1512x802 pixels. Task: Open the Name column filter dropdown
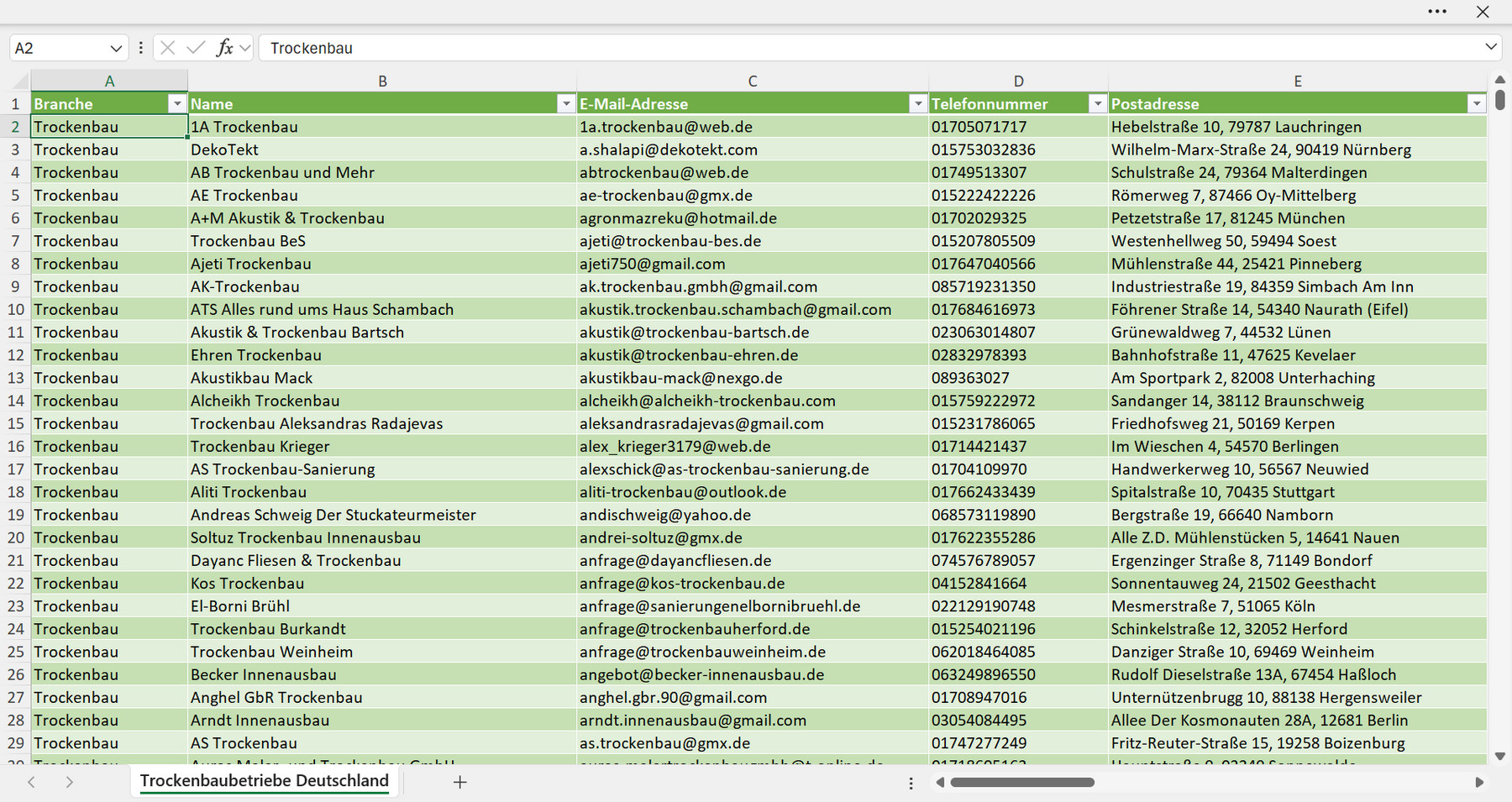pos(566,103)
